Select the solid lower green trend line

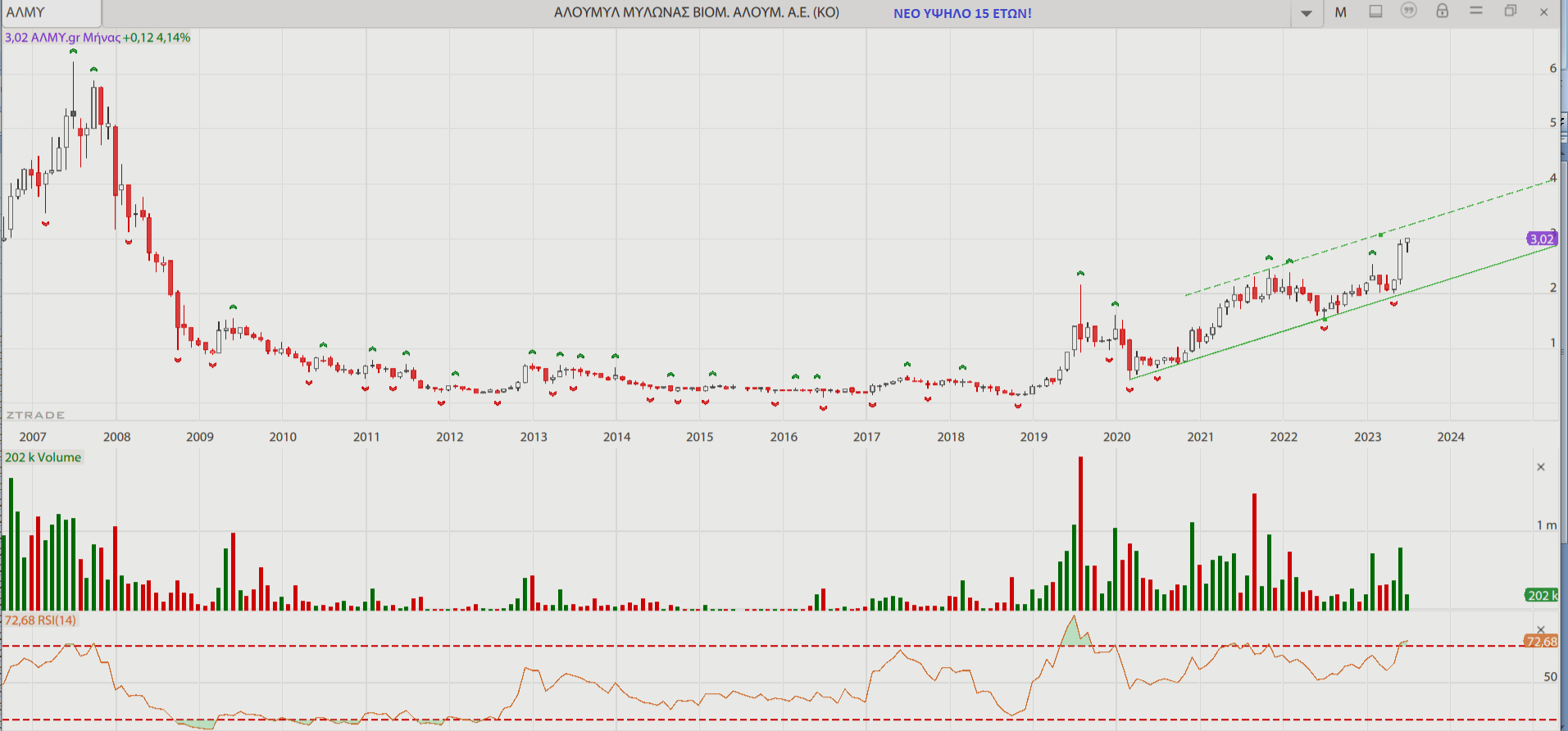(1344, 312)
